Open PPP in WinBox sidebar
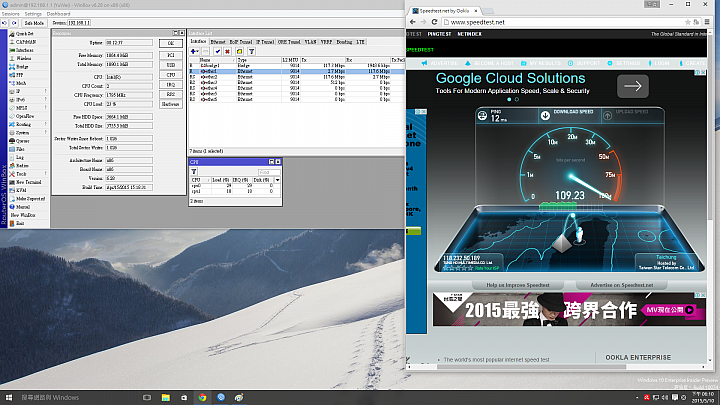Viewport: 720px width, 405px height. point(20,75)
